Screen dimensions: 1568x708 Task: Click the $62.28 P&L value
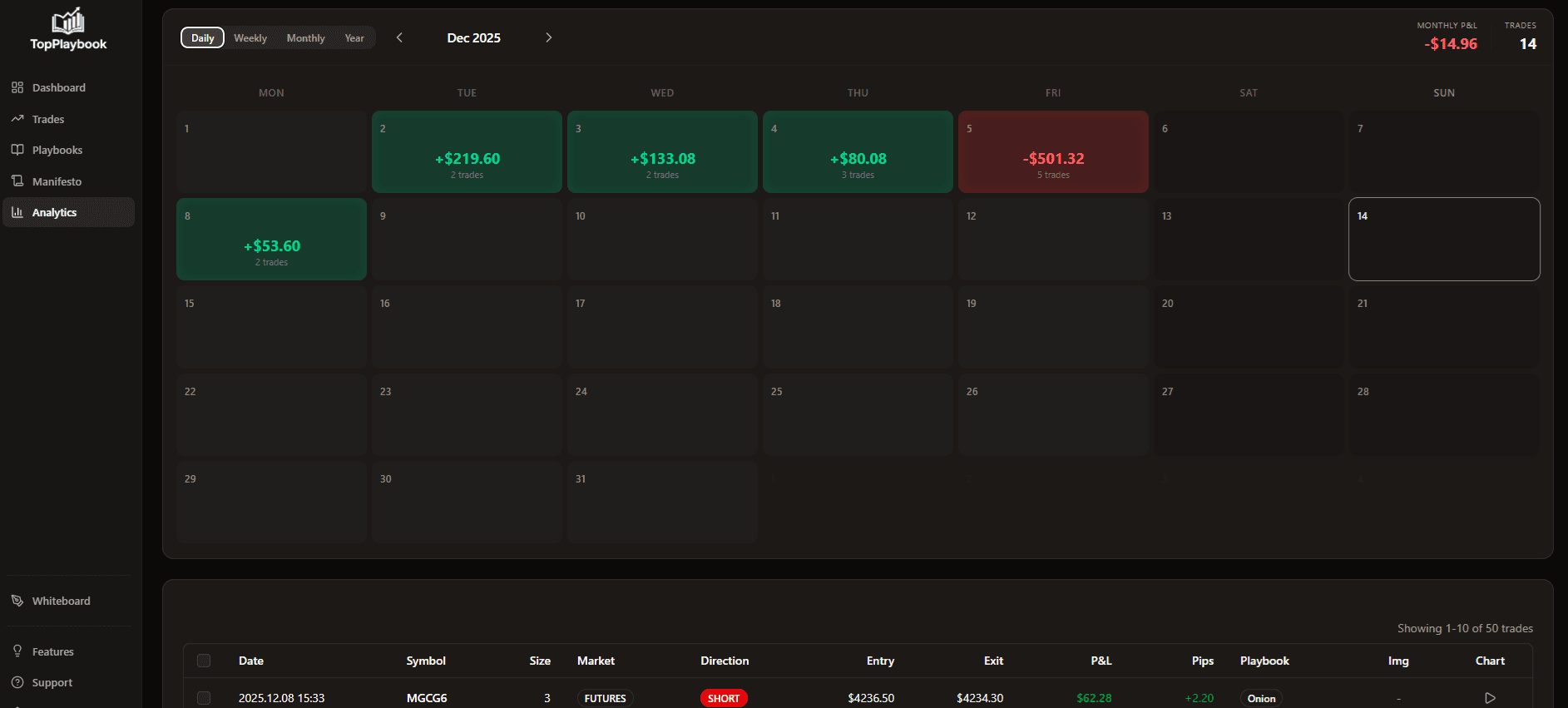(1094, 698)
